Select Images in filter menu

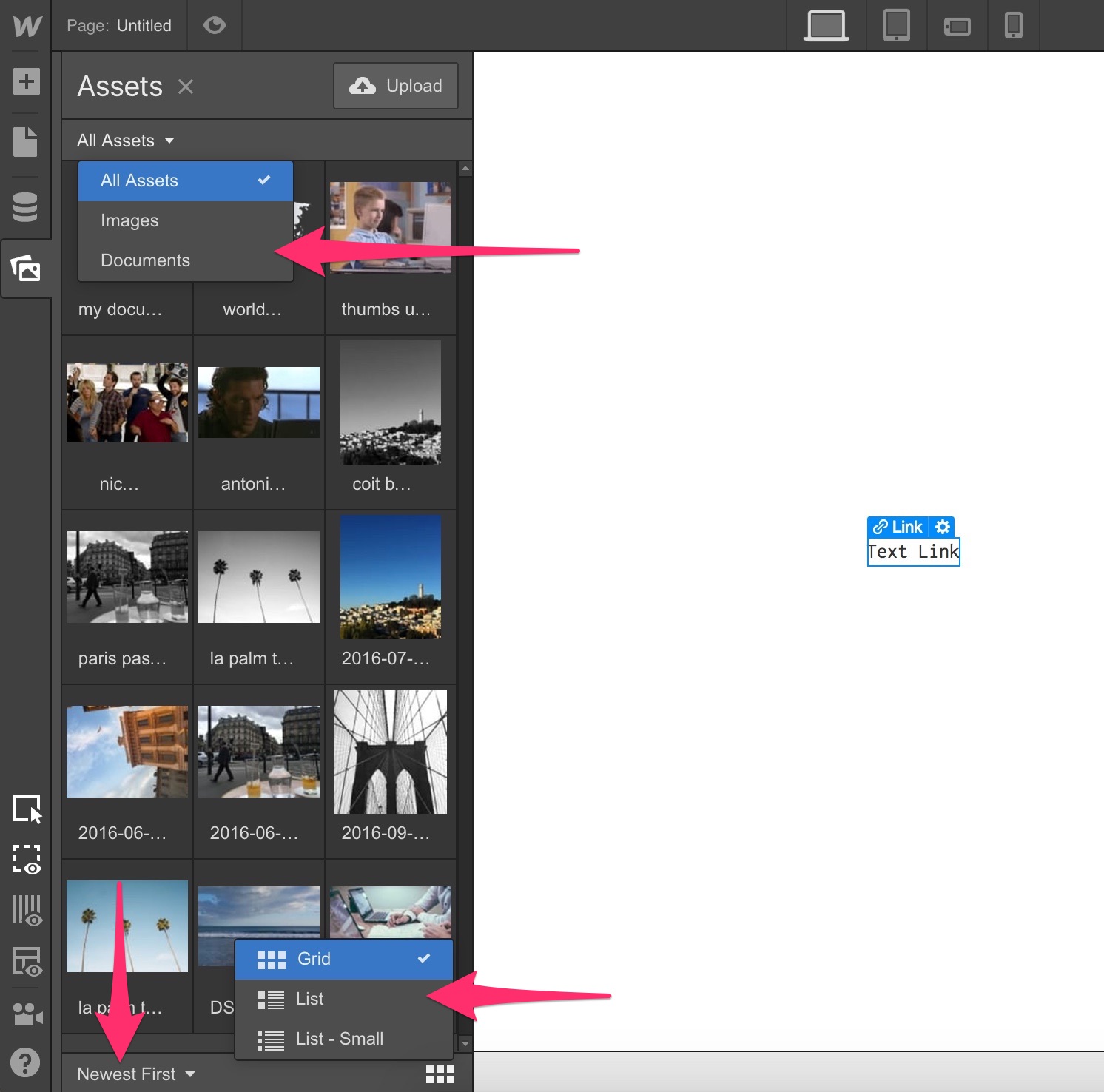(186, 220)
